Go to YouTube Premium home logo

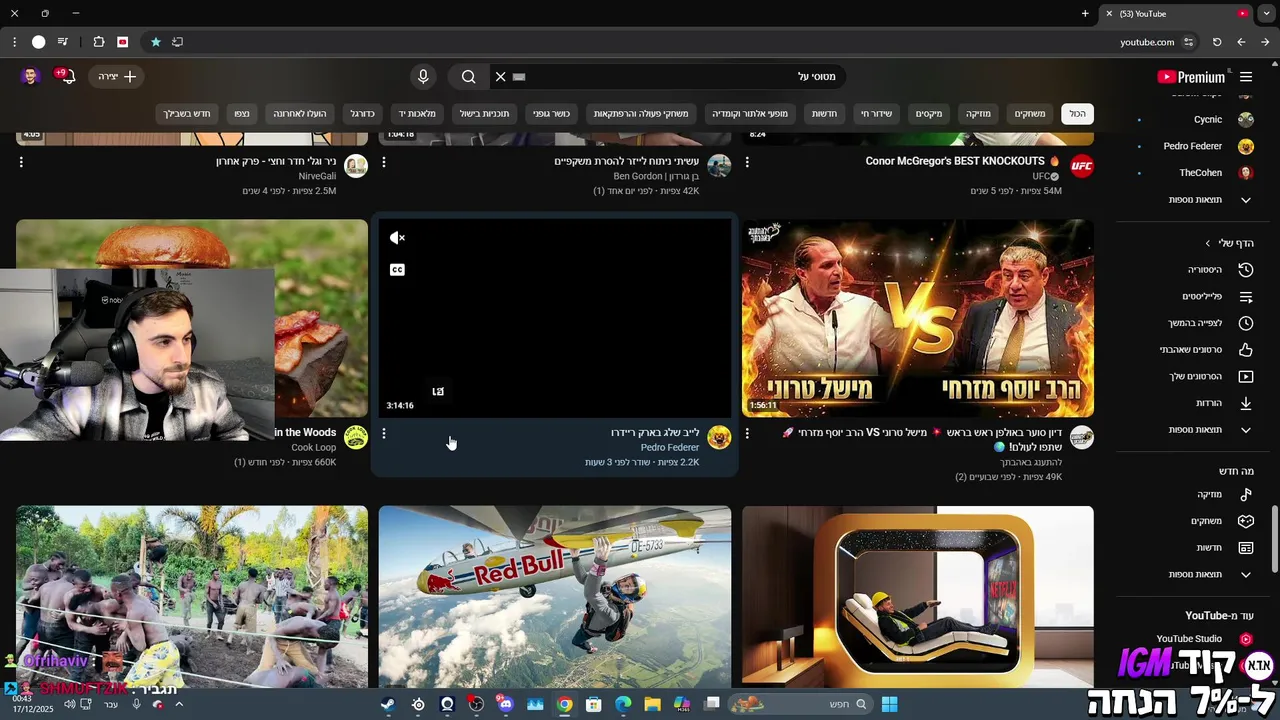1191,77
